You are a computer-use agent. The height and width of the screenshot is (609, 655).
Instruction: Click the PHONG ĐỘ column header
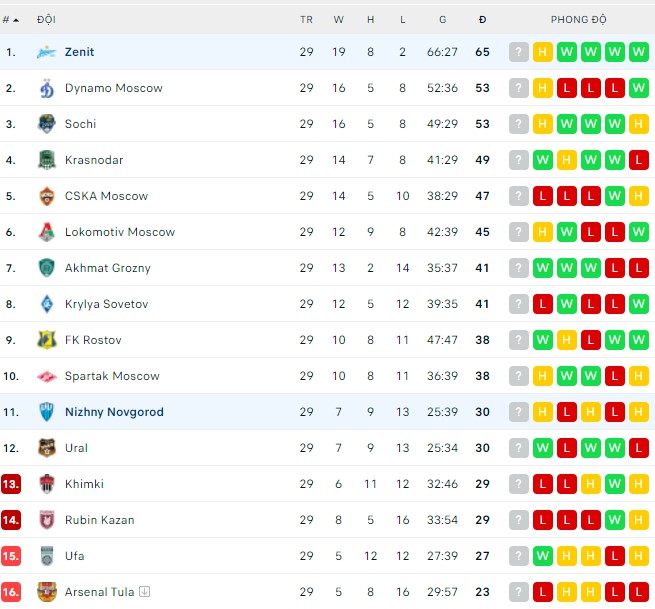click(x=578, y=20)
